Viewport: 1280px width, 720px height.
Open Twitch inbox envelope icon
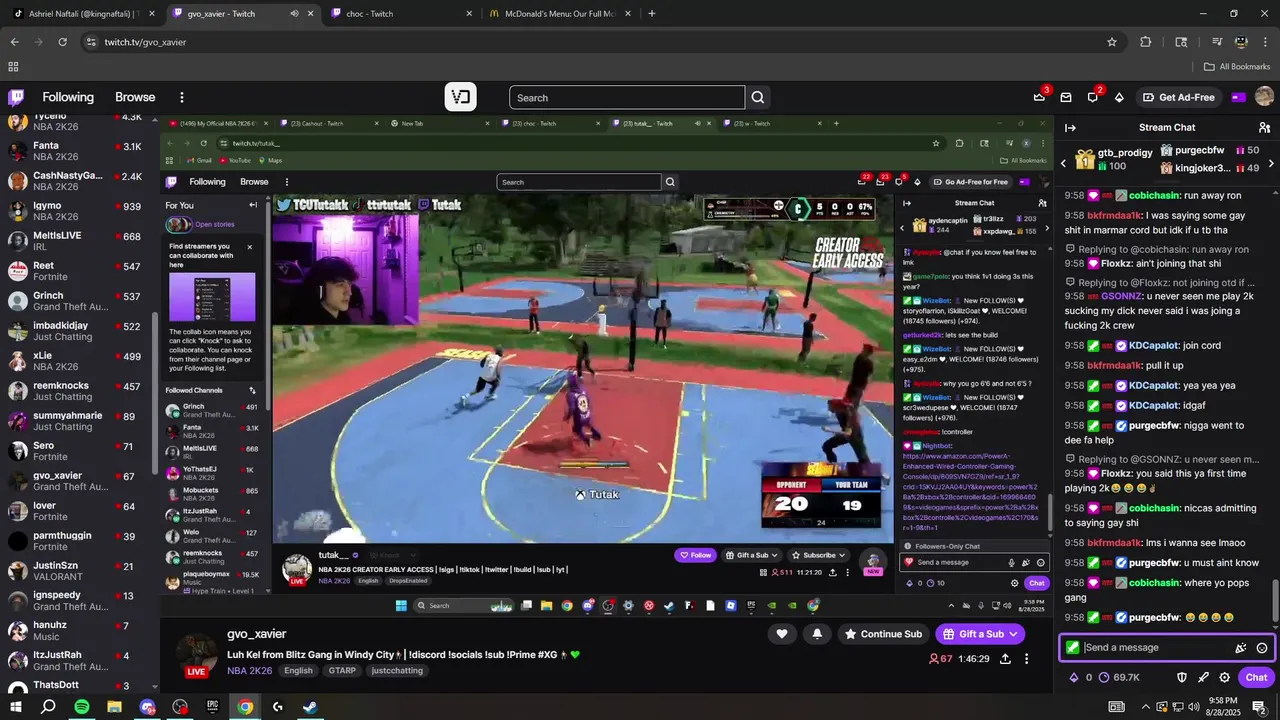click(x=1066, y=97)
